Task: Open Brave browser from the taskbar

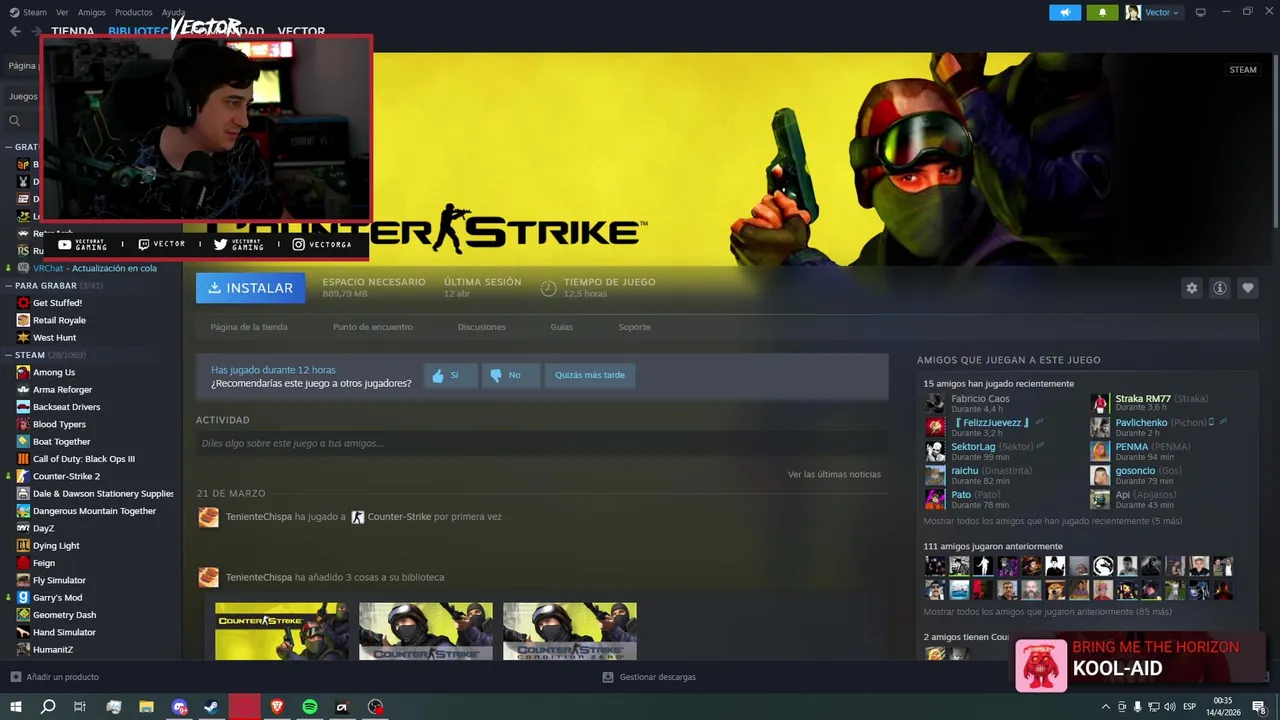Action: (277, 707)
